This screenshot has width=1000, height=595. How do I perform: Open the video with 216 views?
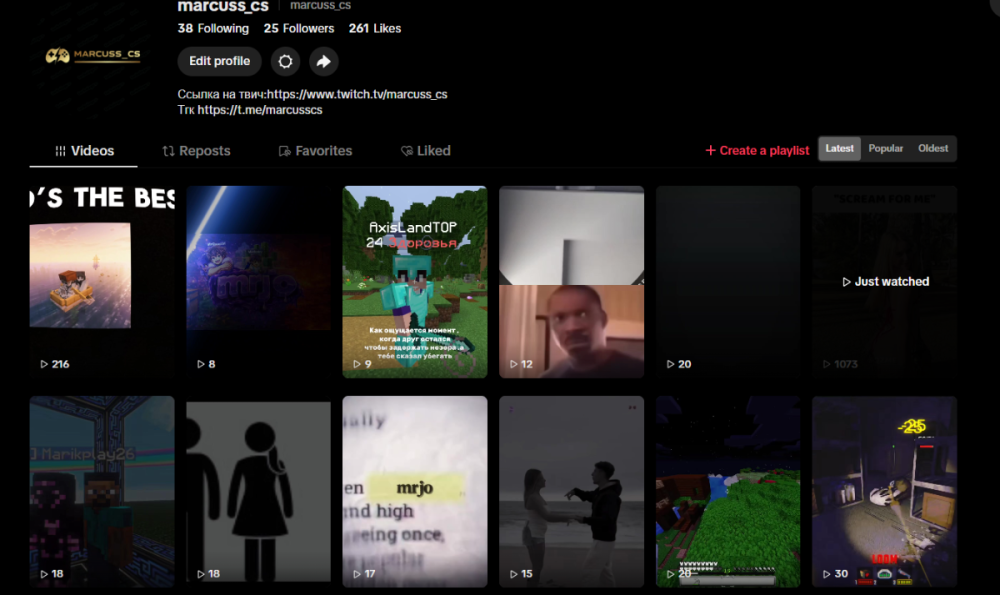(x=101, y=282)
